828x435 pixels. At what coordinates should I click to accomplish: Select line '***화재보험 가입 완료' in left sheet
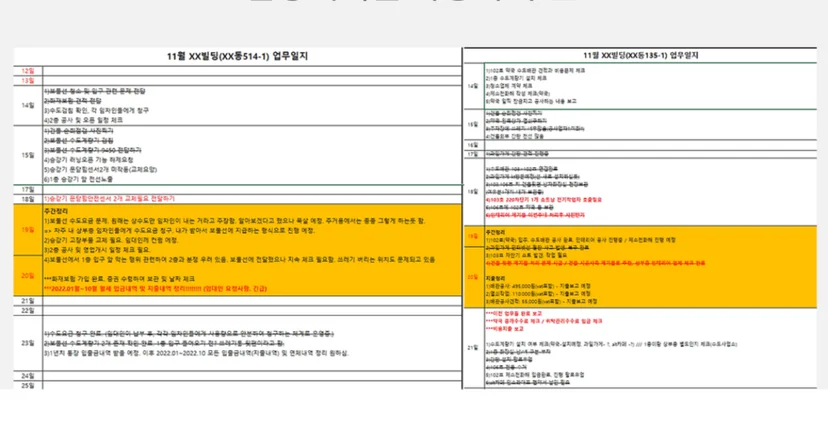click(x=120, y=278)
